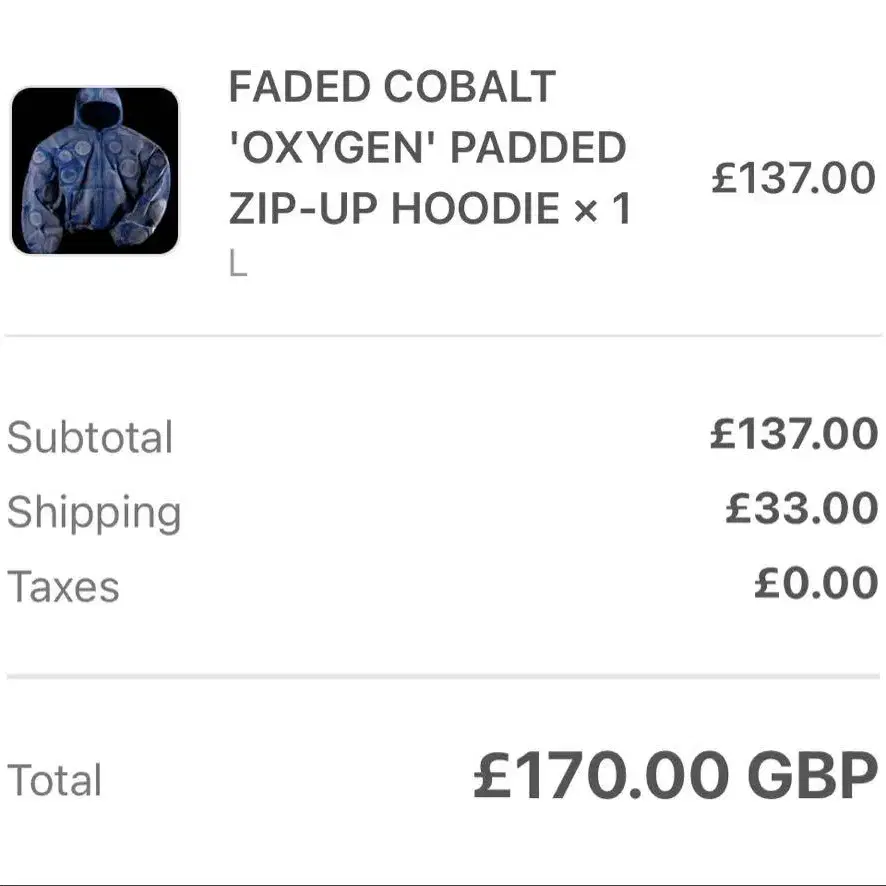Click the £137.00 price beside the product title
Screen dimensions: 886x886
793,178
